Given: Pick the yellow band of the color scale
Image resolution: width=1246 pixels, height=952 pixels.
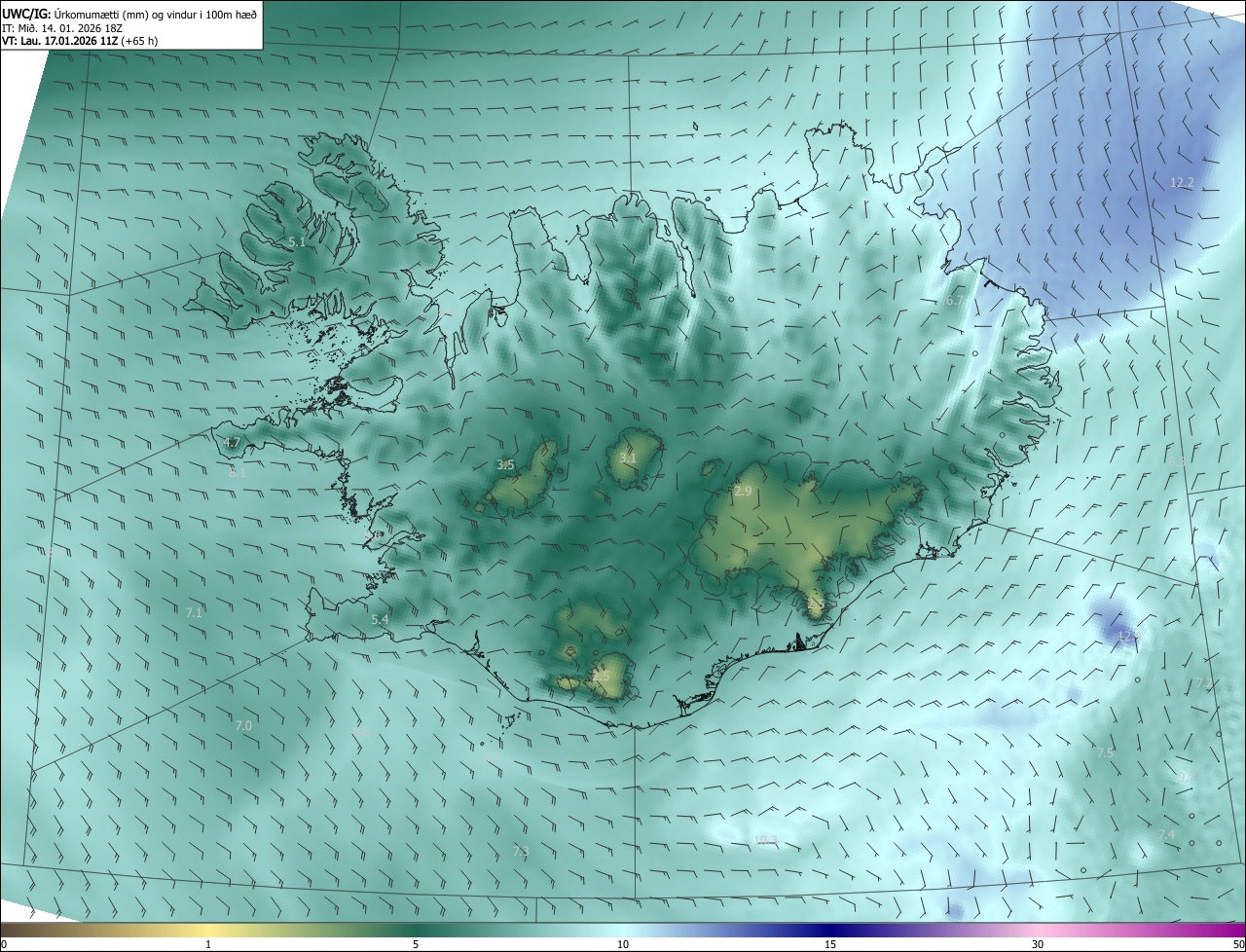Looking at the screenshot, I should point(208,930).
